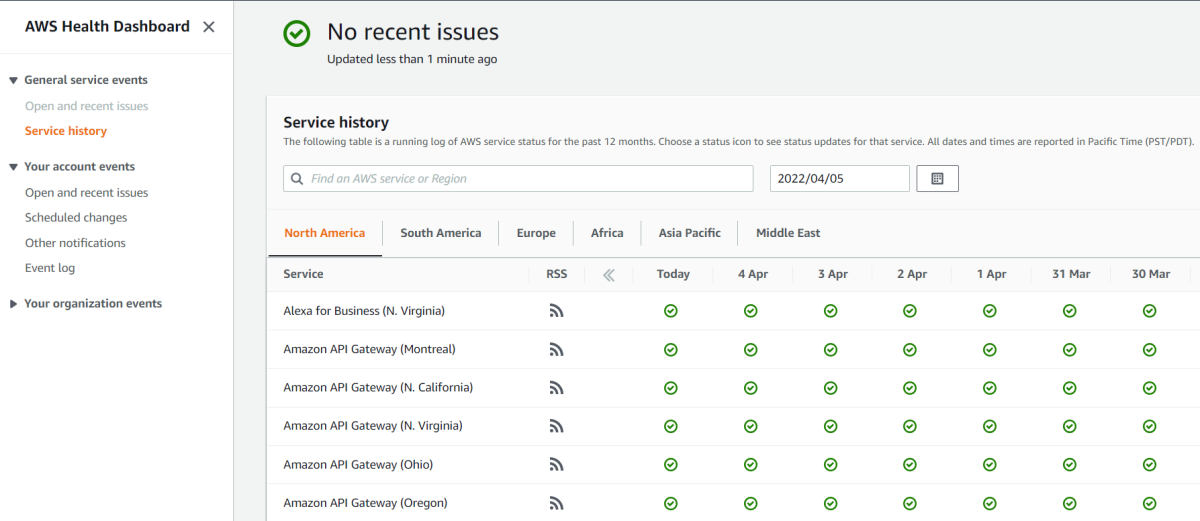Image resolution: width=1200 pixels, height=521 pixels.
Task: Close the AWS Health Dashboard sidebar
Action: point(208,27)
